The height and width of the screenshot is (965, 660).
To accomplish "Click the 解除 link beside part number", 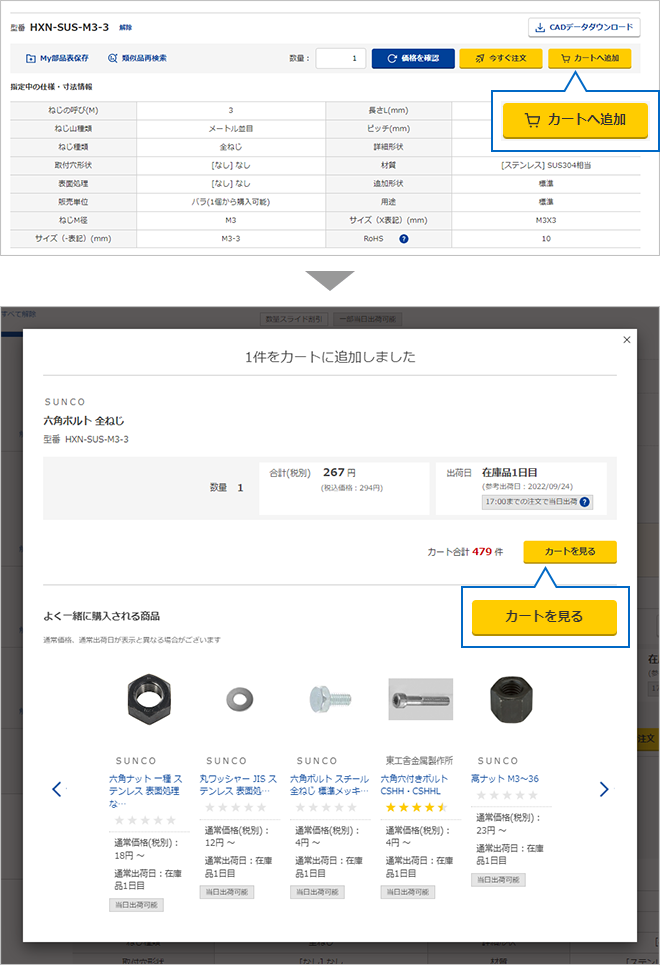I will pos(125,27).
